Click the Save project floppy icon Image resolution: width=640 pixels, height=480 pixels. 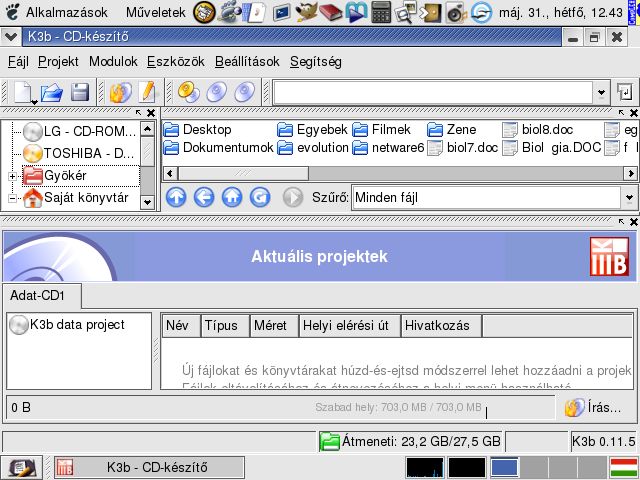80,93
